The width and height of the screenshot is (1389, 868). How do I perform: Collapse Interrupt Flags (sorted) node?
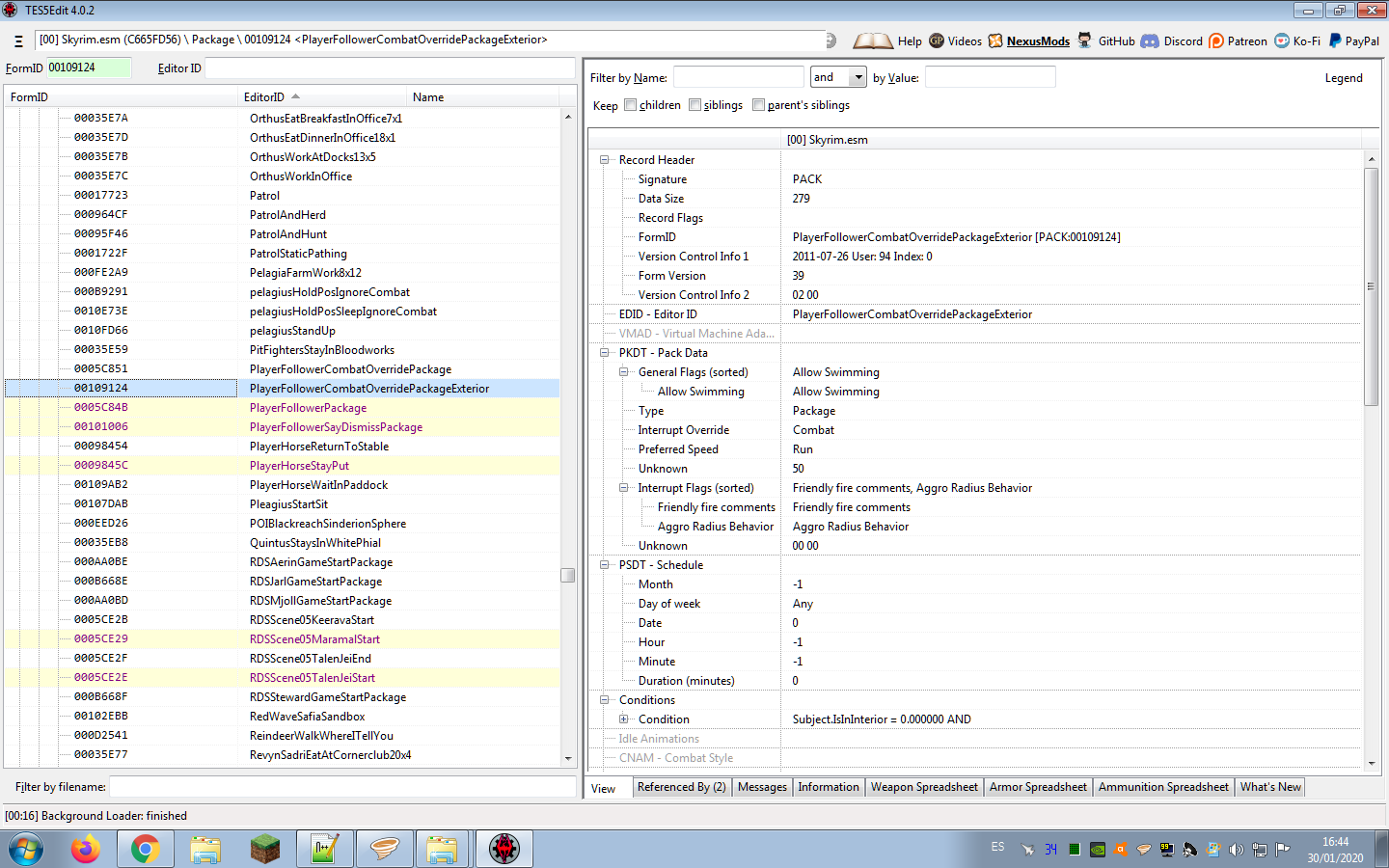pos(624,488)
